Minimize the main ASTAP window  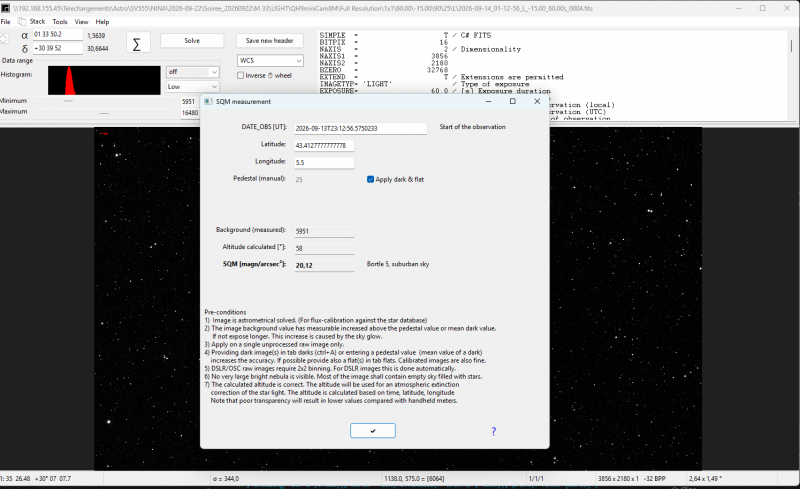click(738, 8)
